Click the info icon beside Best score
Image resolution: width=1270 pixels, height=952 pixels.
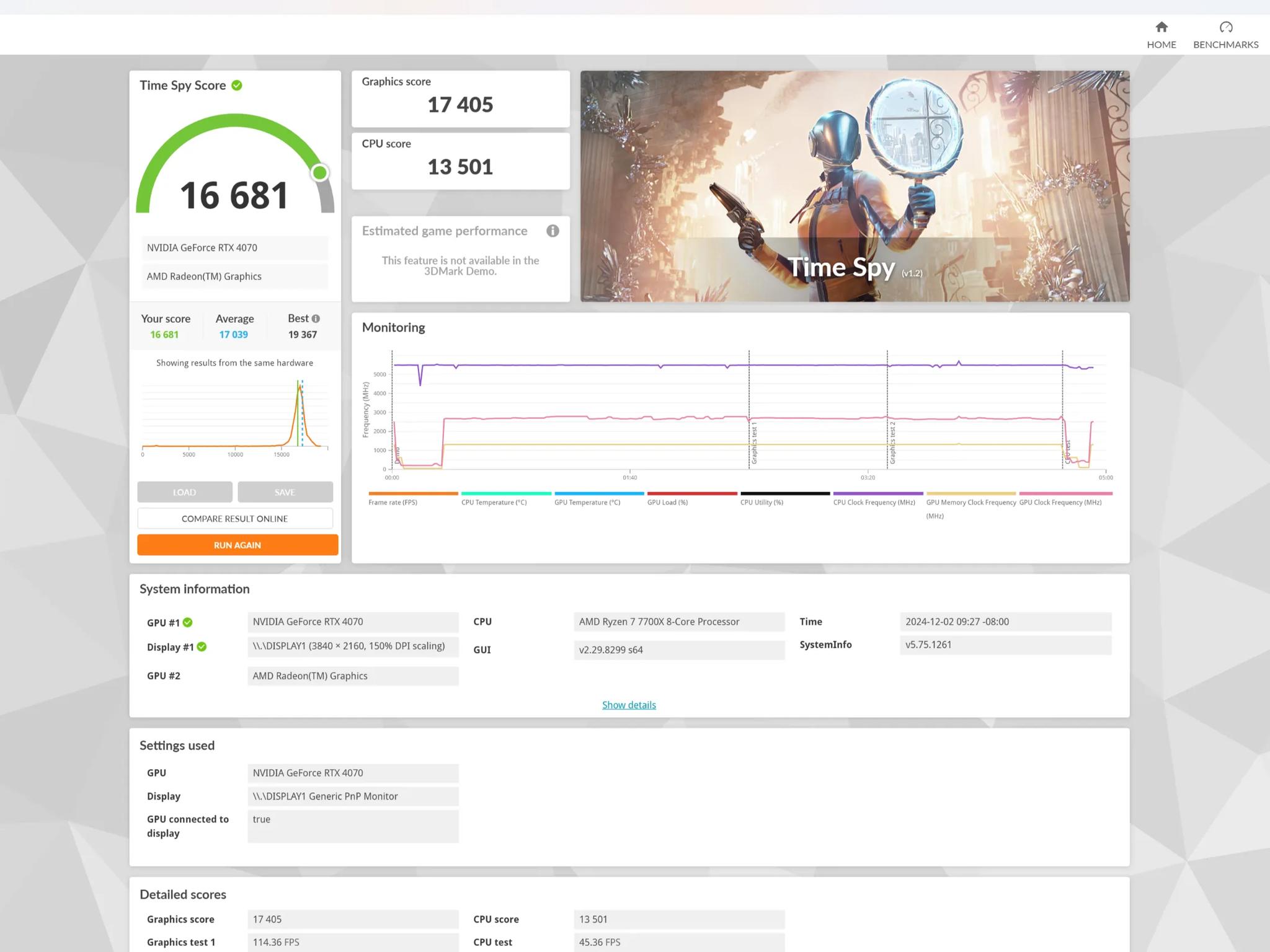(x=316, y=319)
